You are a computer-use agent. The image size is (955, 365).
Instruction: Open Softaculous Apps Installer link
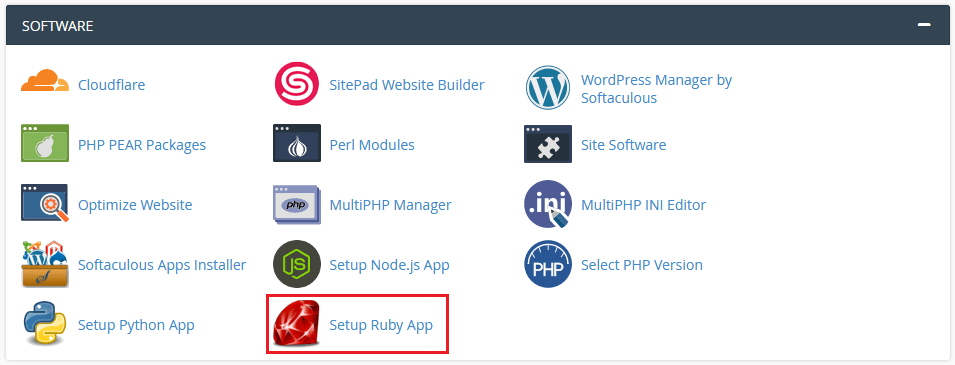pyautogui.click(x=162, y=265)
